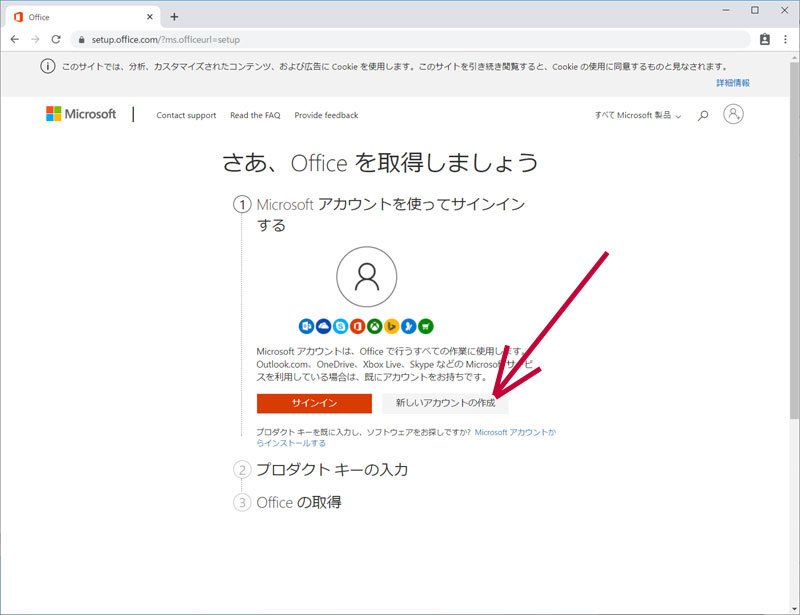Click the cookie notice info icon
Screen dimensions: 800x615
48,66
